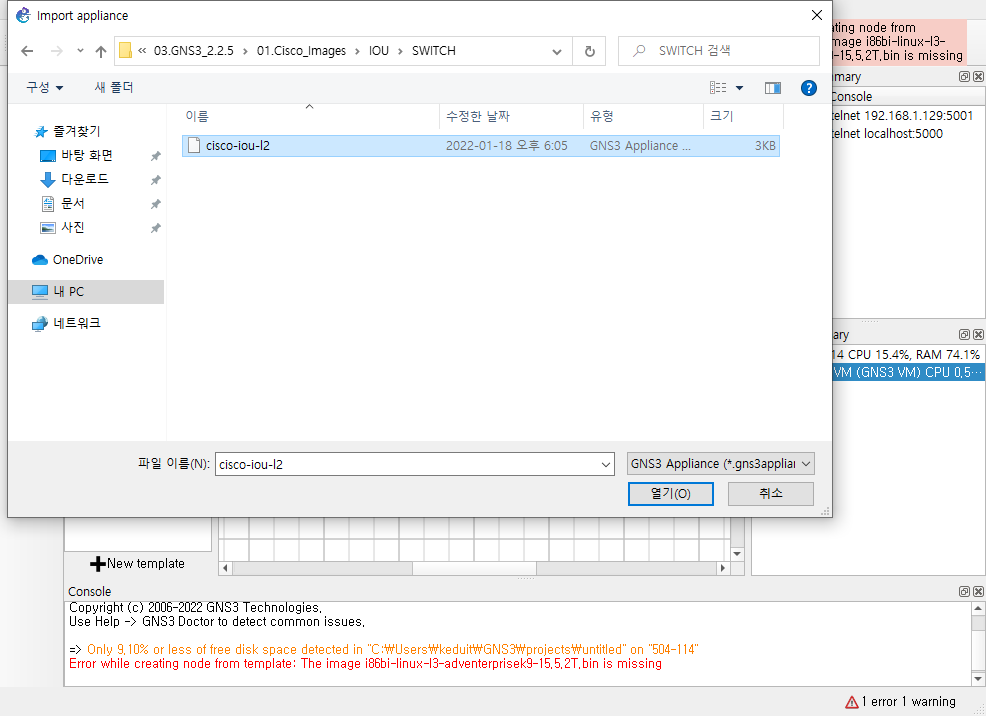The width and height of the screenshot is (986, 716).
Task: Go to 사진 folder
Action: point(72,228)
